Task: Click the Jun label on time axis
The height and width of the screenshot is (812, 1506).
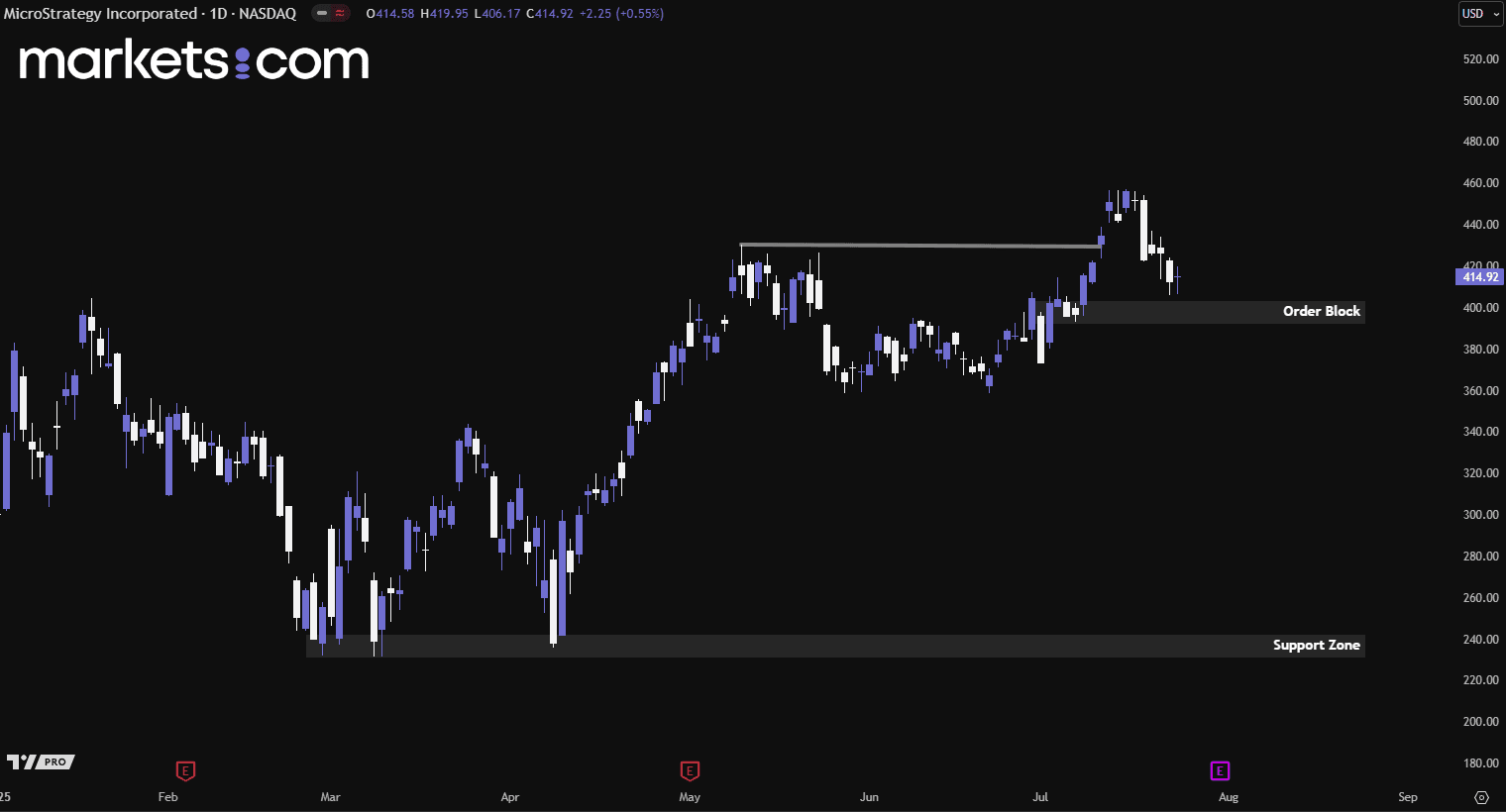Action: click(x=869, y=797)
